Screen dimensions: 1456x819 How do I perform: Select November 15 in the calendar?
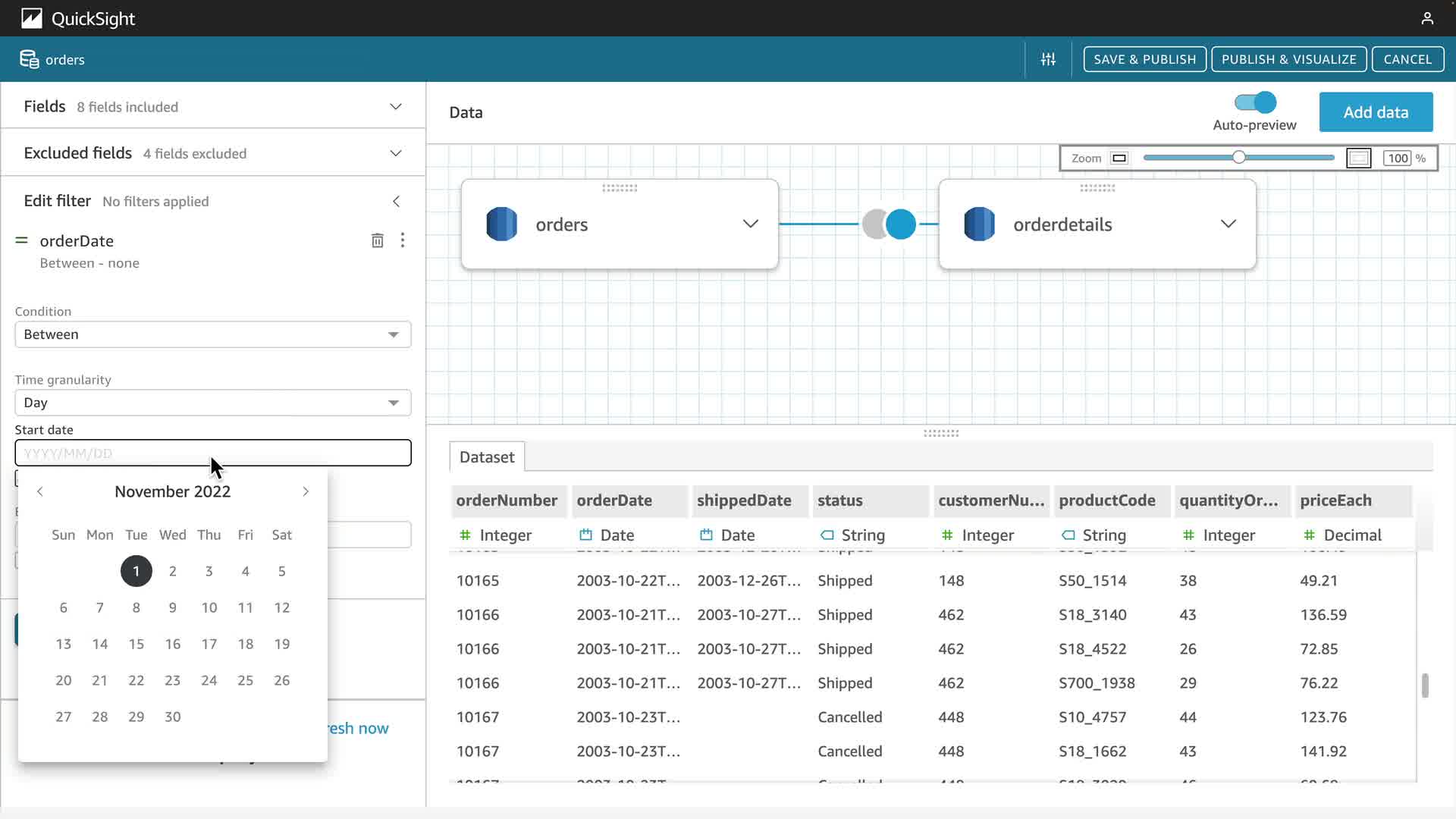tap(136, 644)
